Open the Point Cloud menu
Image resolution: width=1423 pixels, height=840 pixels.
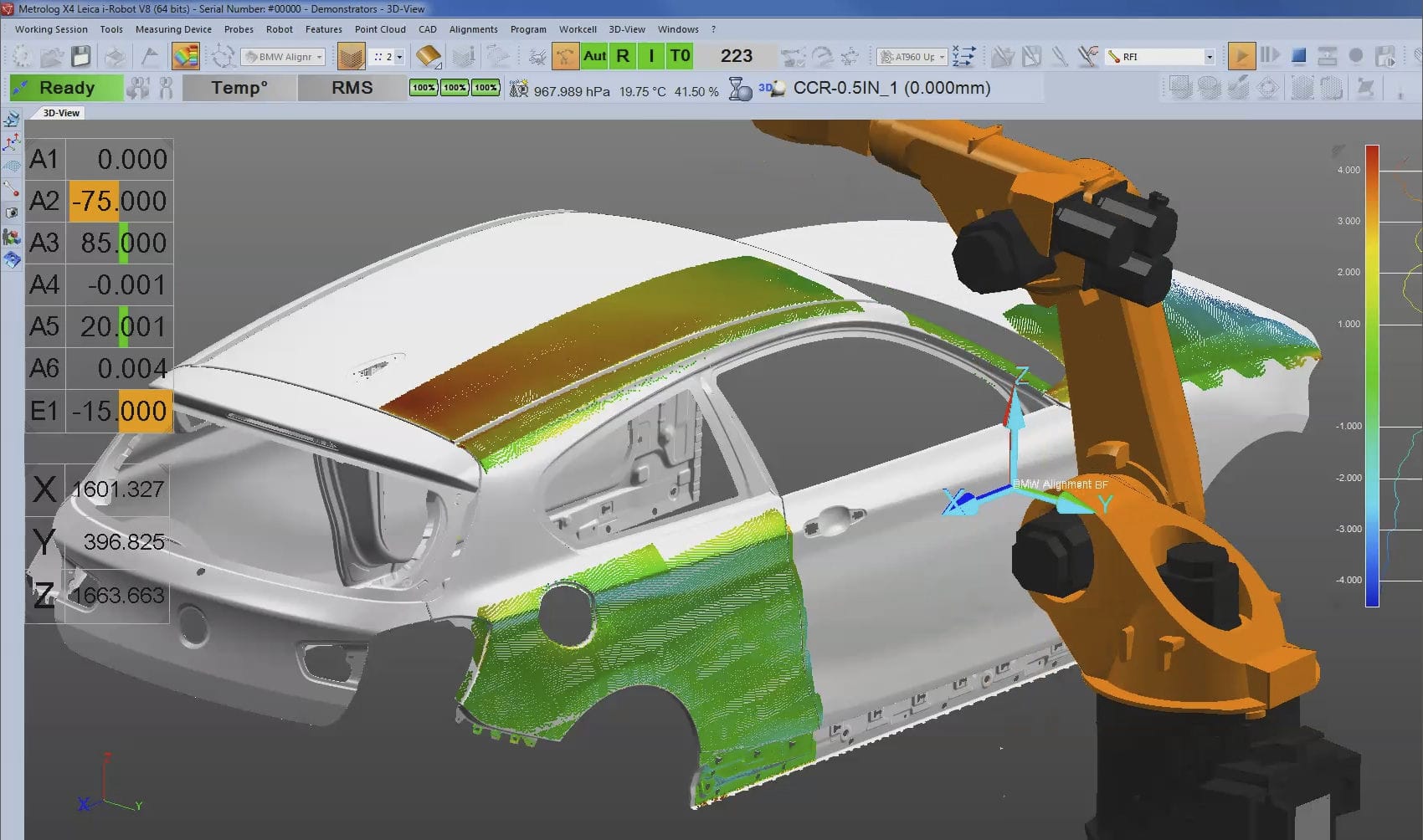click(380, 28)
